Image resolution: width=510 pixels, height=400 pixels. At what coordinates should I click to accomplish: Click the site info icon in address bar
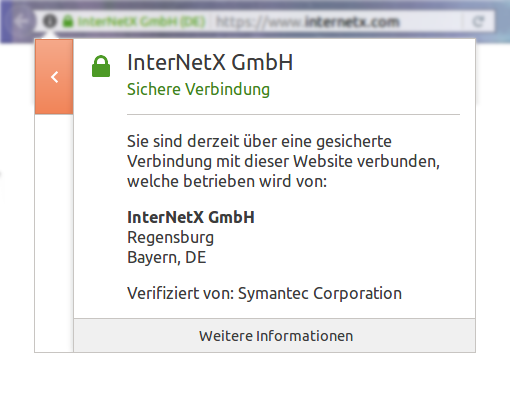(50, 21)
